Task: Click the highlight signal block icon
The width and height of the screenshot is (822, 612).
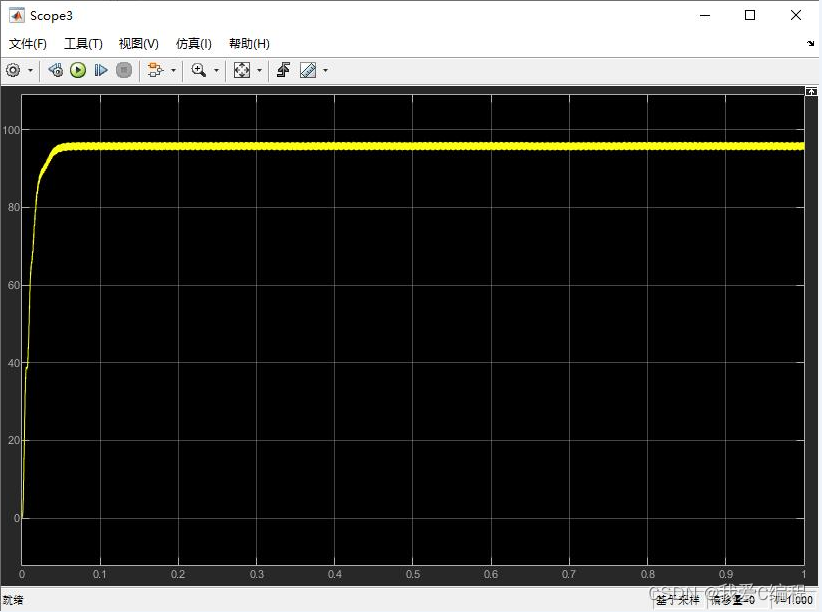Action: [155, 70]
